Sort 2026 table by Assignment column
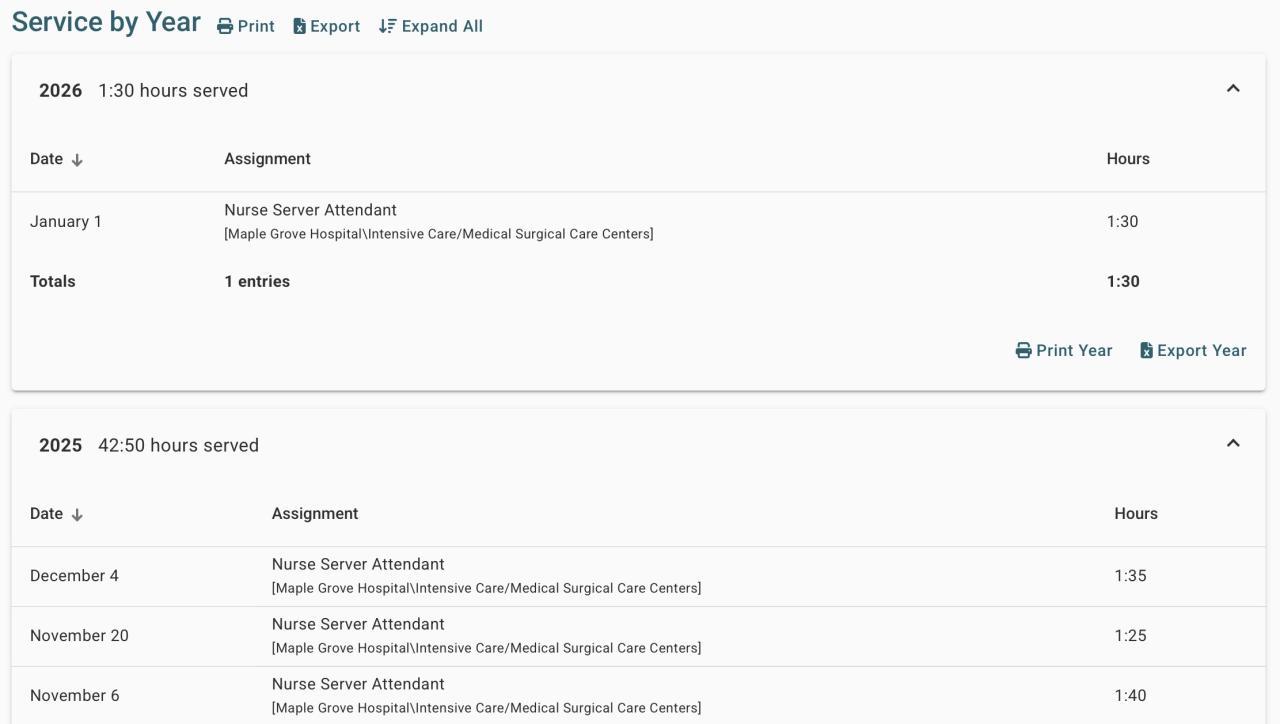This screenshot has width=1280, height=724. click(x=267, y=159)
